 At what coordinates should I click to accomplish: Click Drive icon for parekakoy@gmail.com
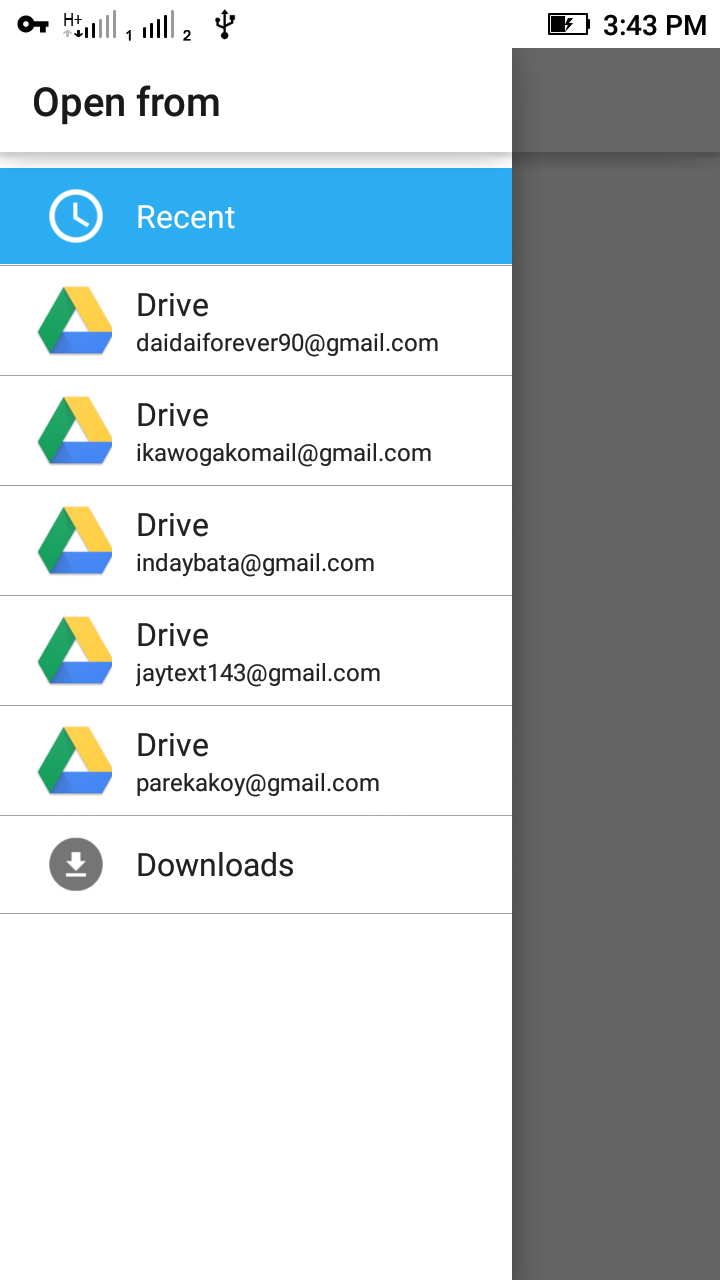coord(75,761)
